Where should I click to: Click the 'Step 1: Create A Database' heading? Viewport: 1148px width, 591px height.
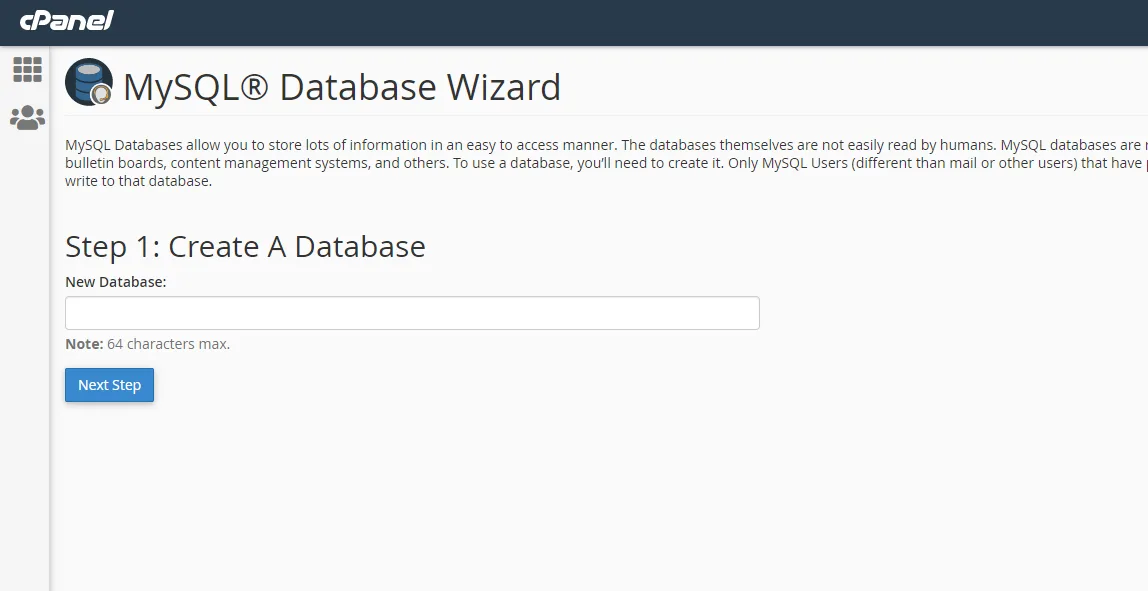pyautogui.click(x=245, y=247)
